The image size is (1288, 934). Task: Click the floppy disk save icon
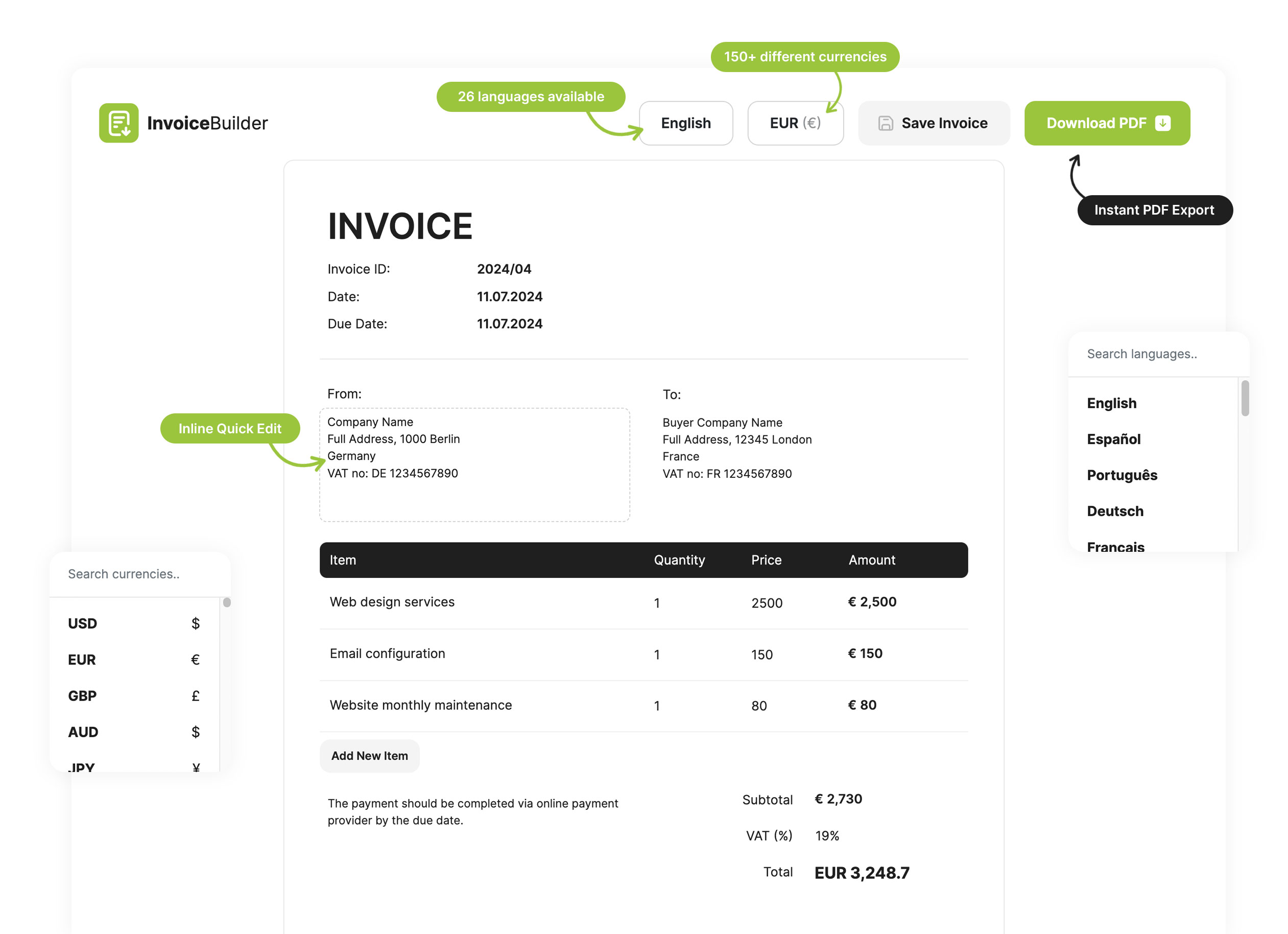pos(886,123)
